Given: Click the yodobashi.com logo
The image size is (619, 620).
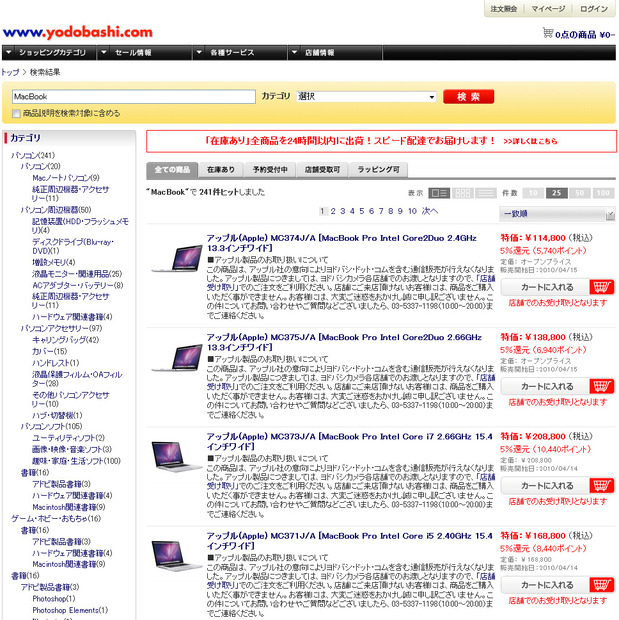Looking at the screenshot, I should [78, 32].
